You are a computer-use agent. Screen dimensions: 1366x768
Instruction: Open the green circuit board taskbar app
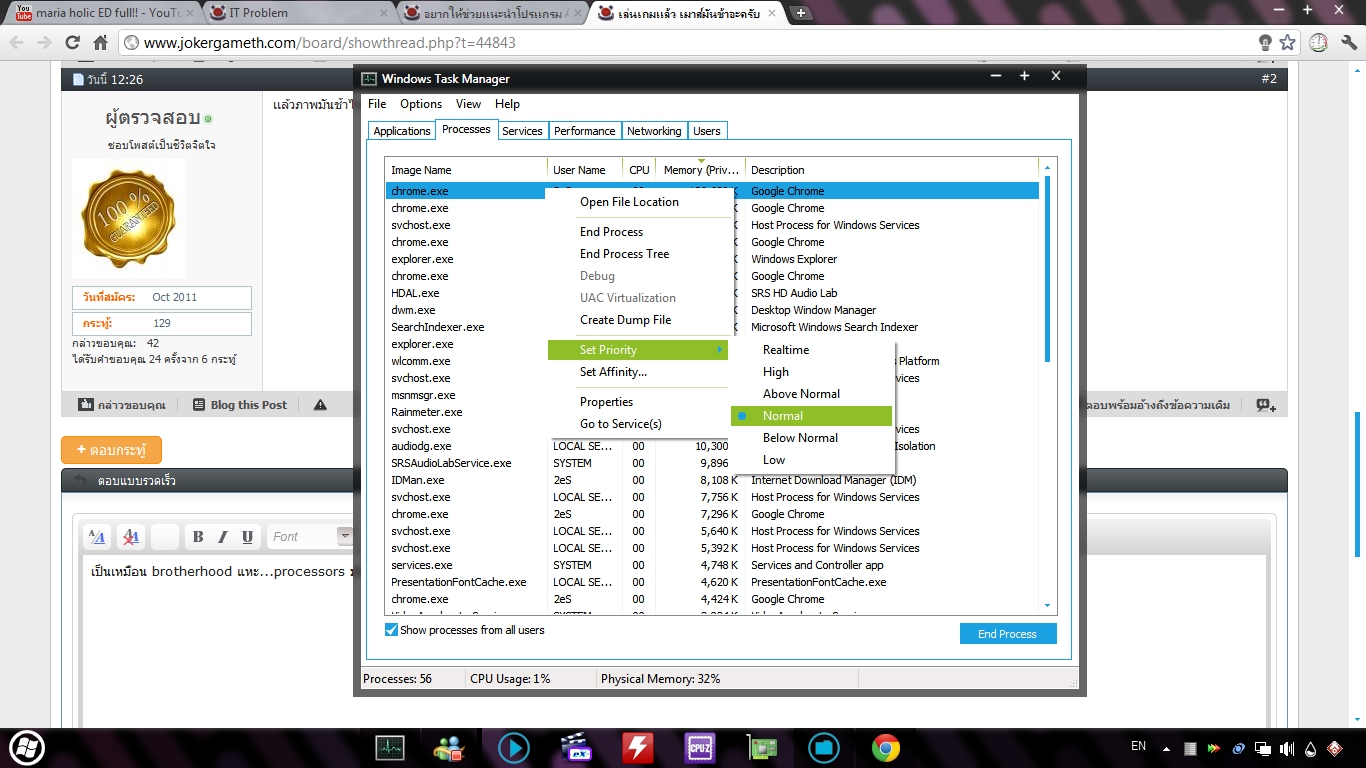coord(763,747)
